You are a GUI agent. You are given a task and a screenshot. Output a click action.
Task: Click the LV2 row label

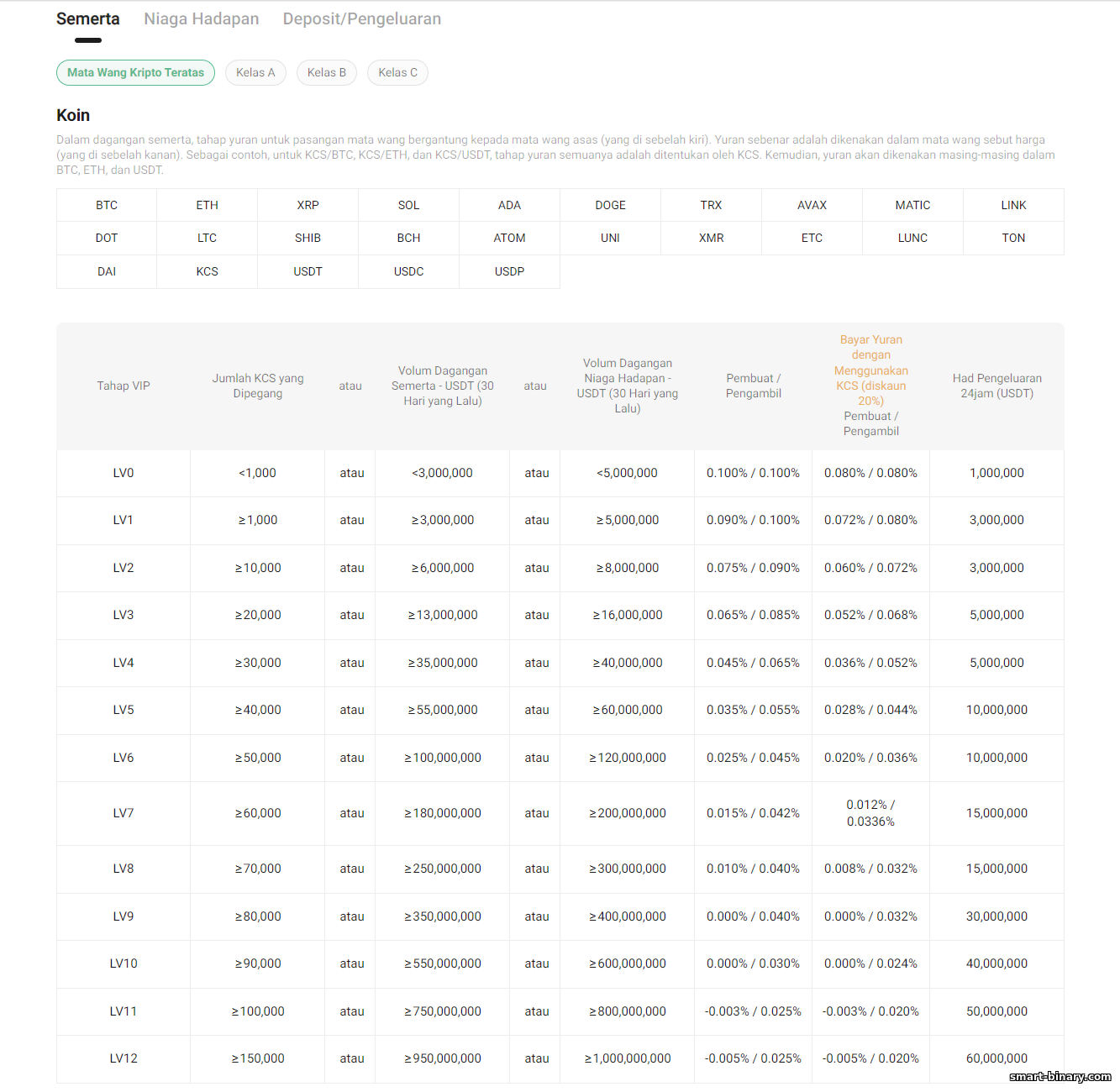[124, 569]
